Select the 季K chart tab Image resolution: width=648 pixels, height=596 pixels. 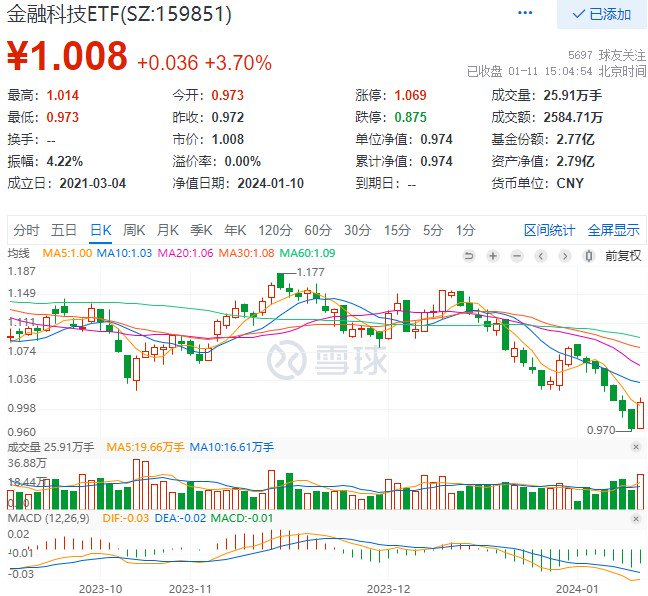pyautogui.click(x=201, y=230)
